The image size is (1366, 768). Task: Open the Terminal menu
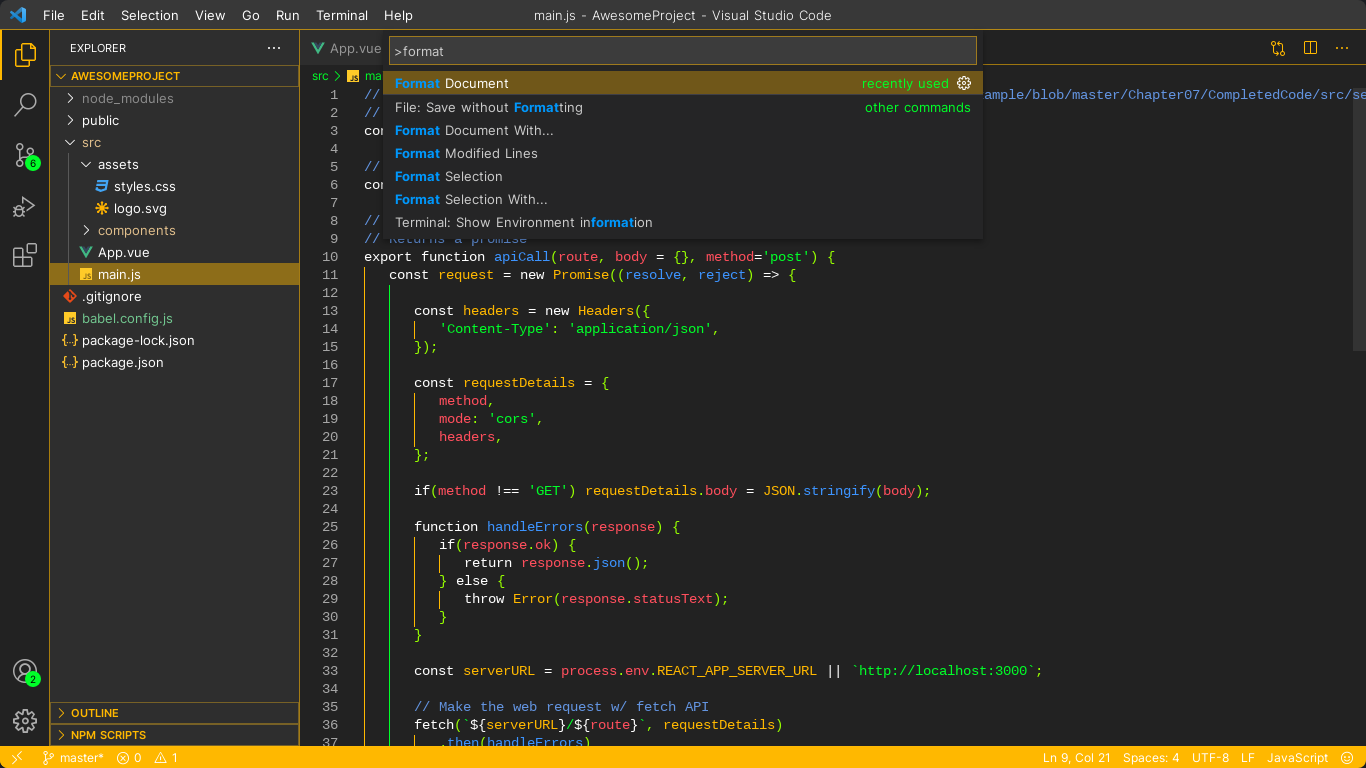point(342,15)
